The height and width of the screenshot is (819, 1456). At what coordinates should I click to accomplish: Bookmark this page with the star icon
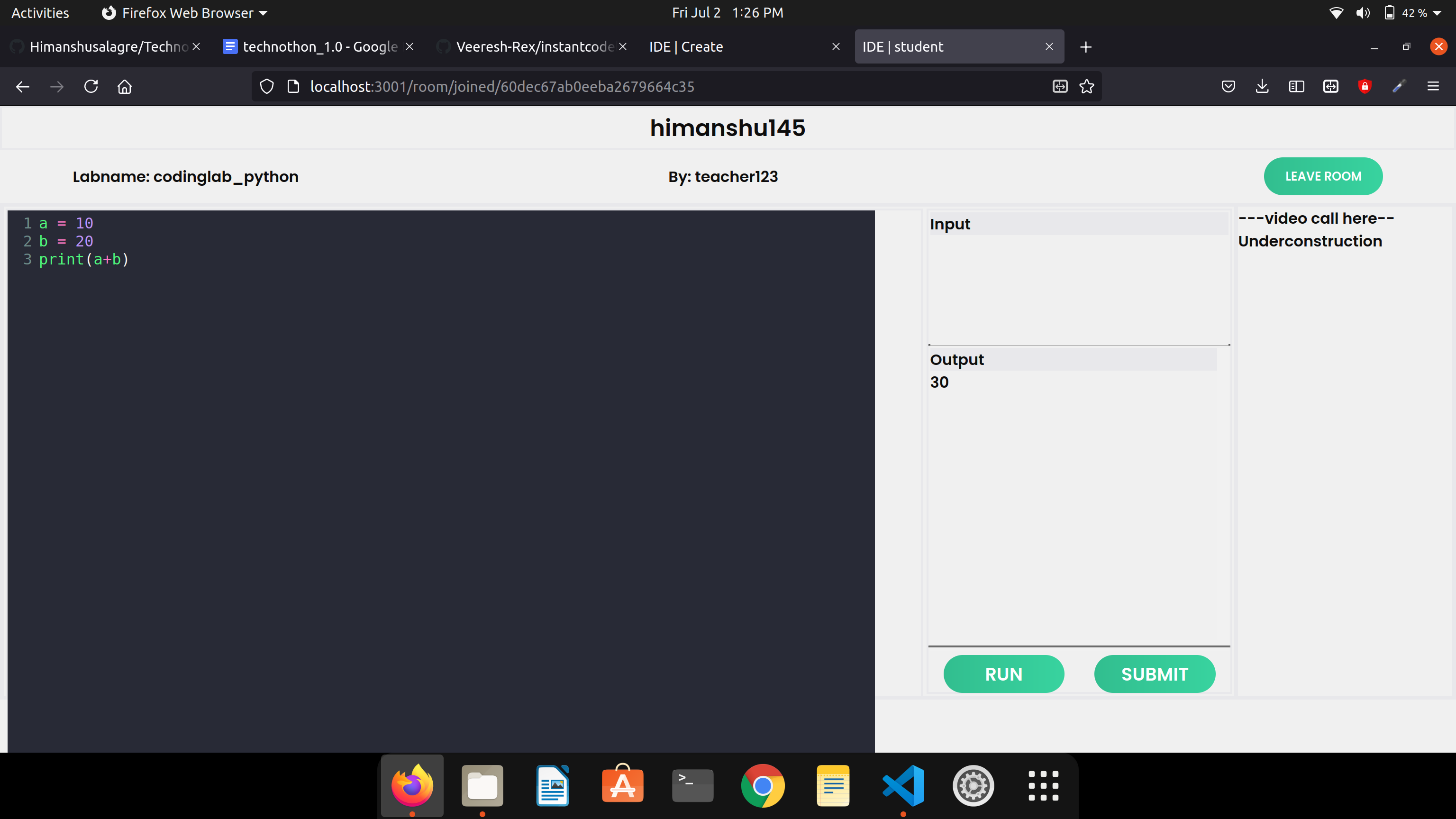pos(1086,86)
